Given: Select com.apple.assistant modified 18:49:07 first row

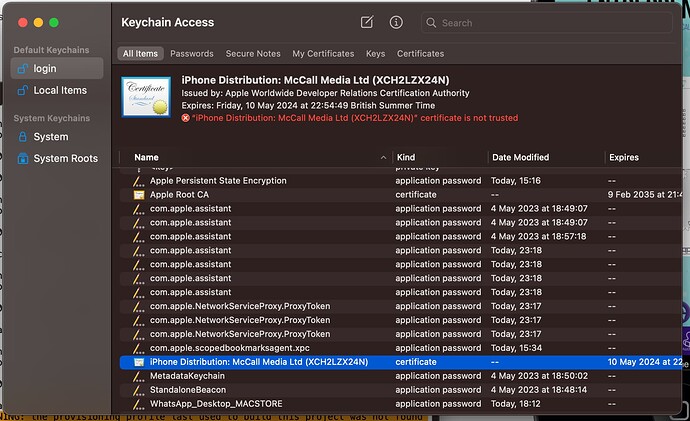Looking at the screenshot, I should point(400,209).
